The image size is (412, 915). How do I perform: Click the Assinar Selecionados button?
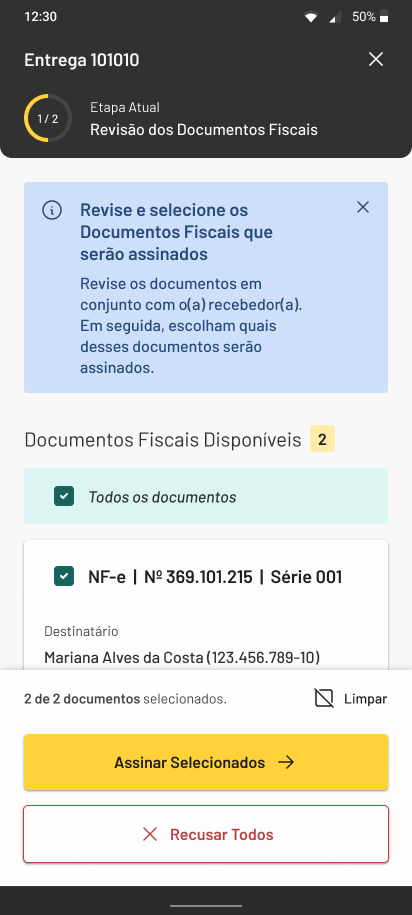[206, 762]
